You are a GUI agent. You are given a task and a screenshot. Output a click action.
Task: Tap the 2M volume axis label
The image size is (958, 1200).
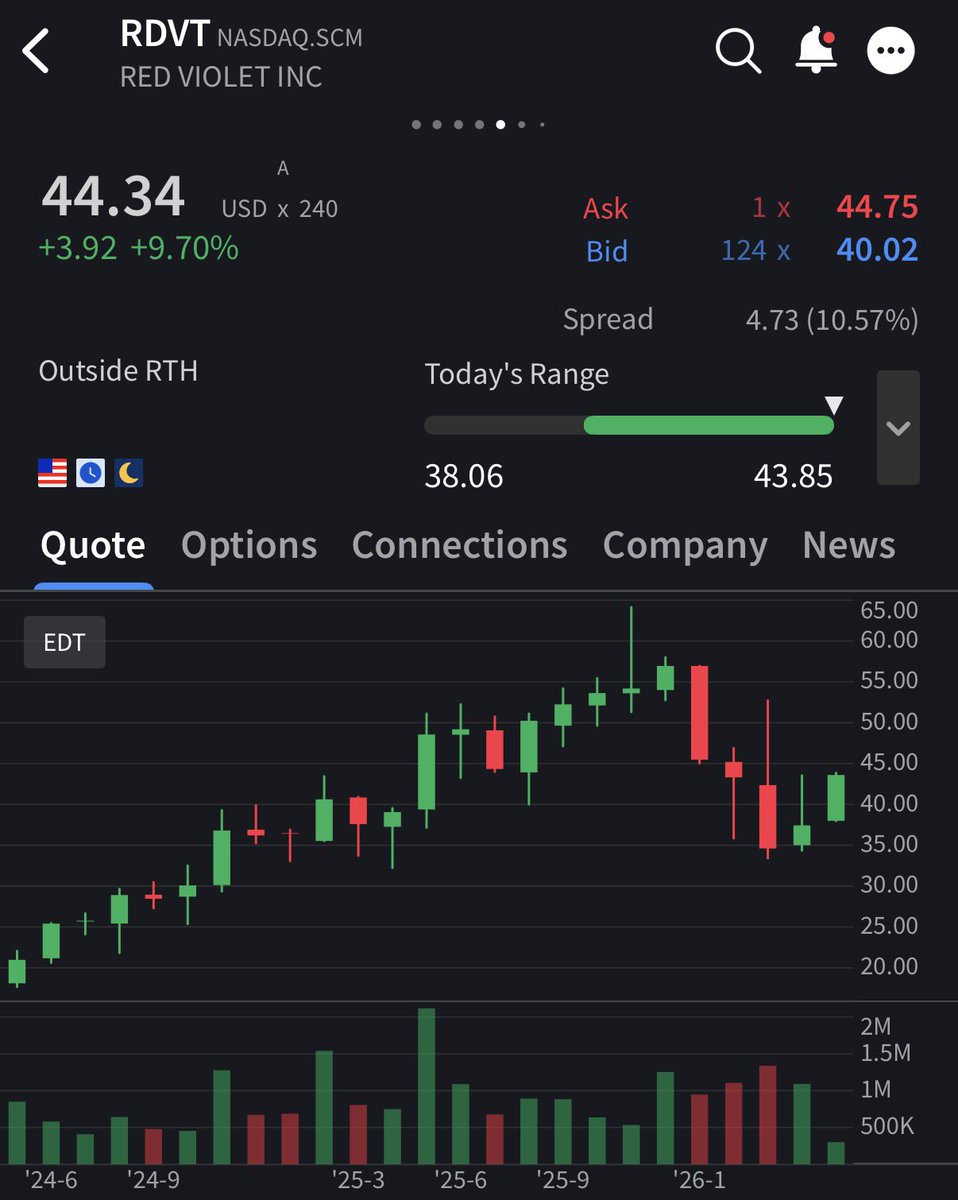[875, 1026]
